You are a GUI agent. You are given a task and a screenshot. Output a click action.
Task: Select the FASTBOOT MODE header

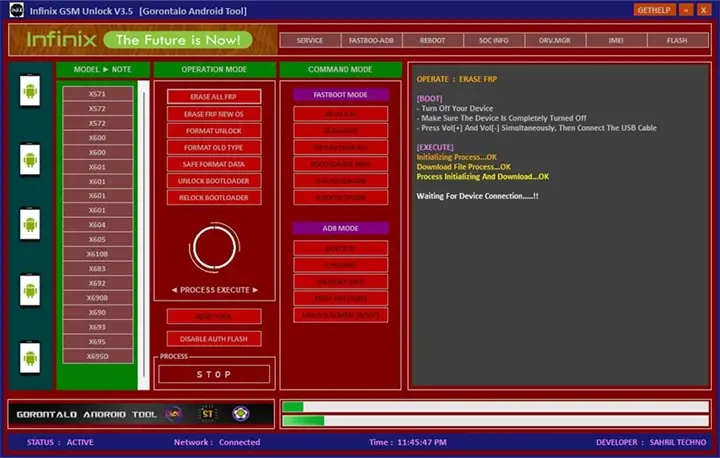(x=340, y=95)
